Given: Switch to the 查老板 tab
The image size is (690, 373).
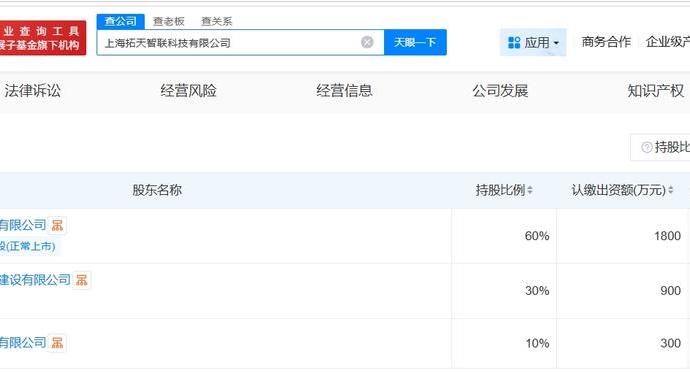Looking at the screenshot, I should tap(169, 21).
